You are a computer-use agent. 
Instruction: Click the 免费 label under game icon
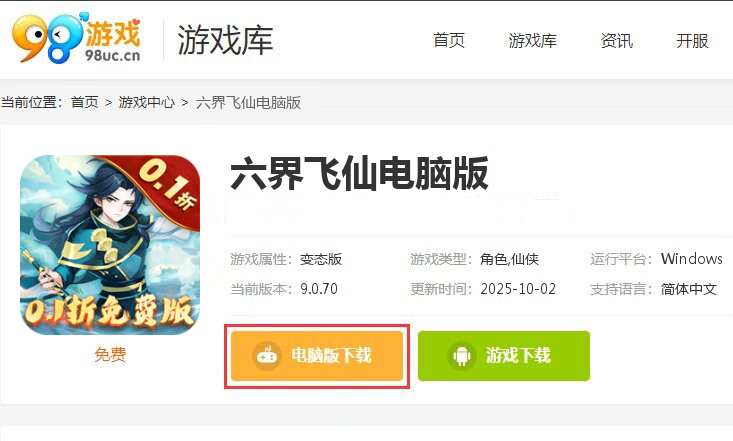(110, 354)
